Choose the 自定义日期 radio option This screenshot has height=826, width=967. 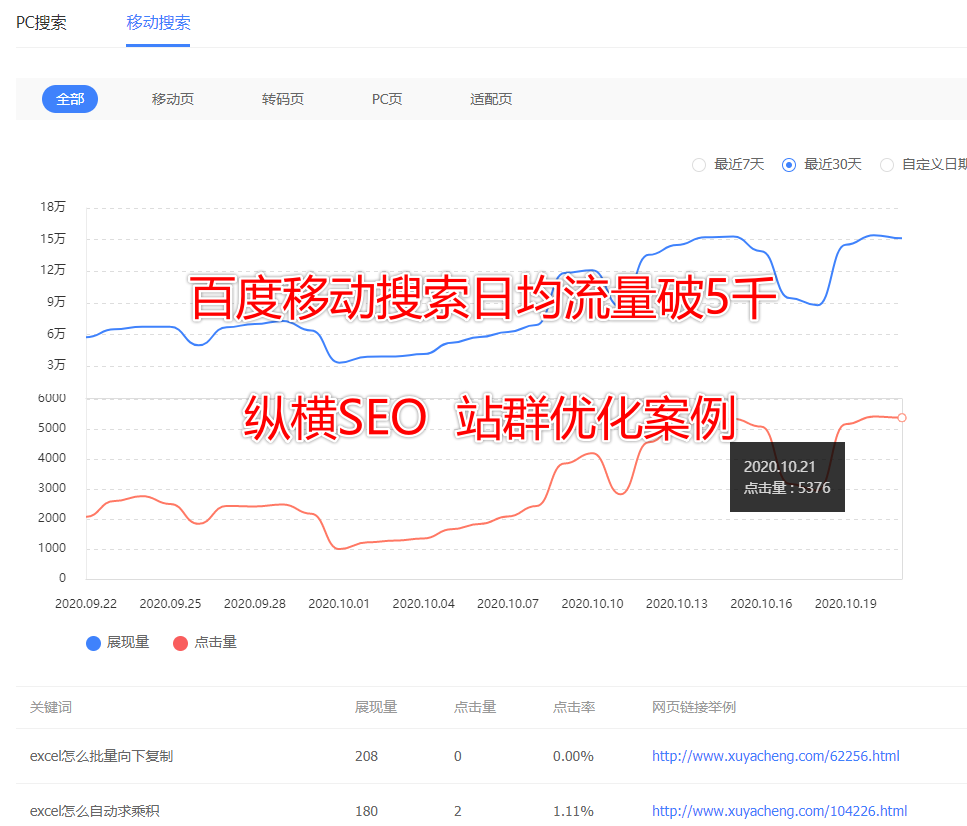tap(887, 164)
